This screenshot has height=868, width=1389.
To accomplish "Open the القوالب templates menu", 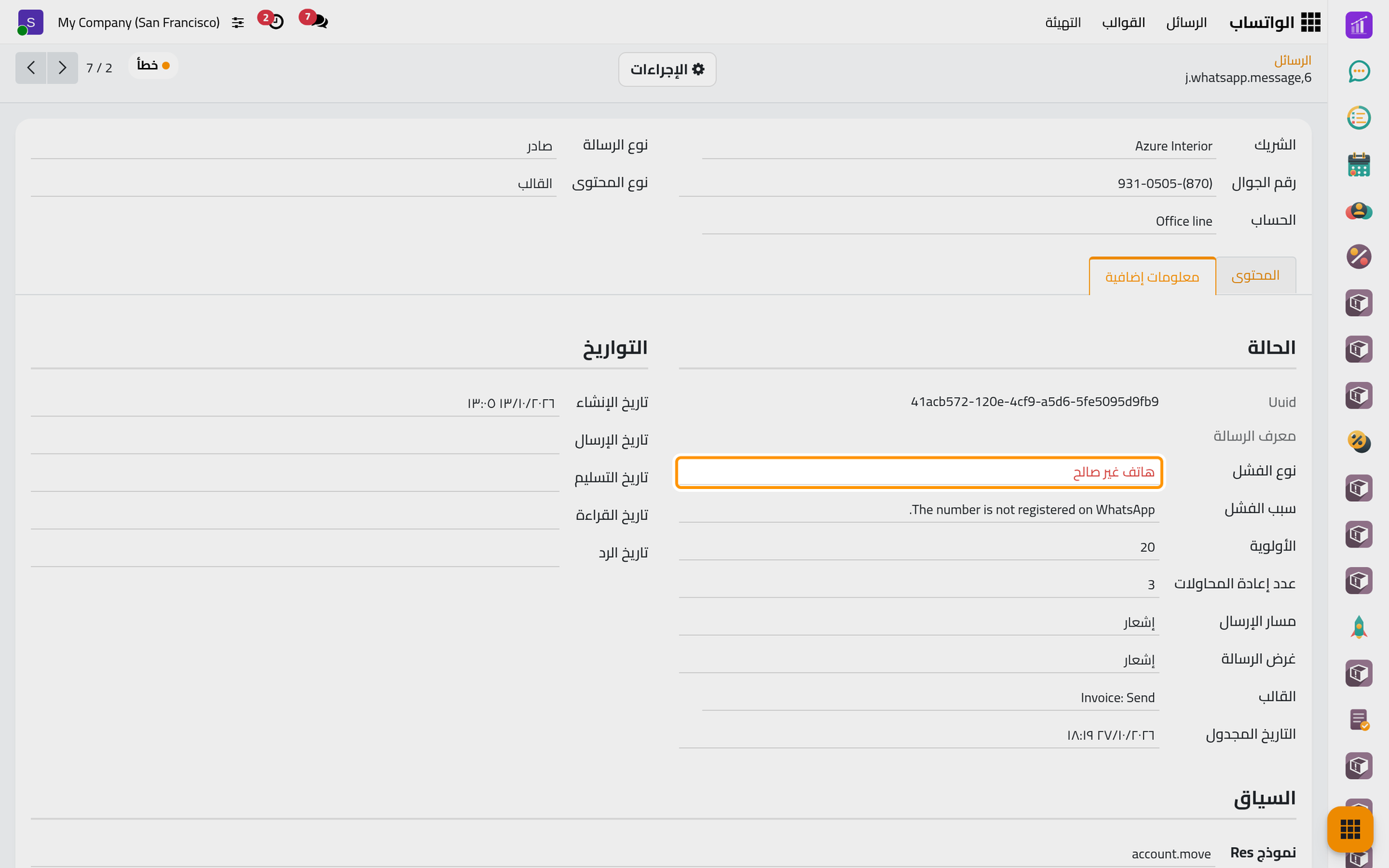I will (x=1123, y=22).
